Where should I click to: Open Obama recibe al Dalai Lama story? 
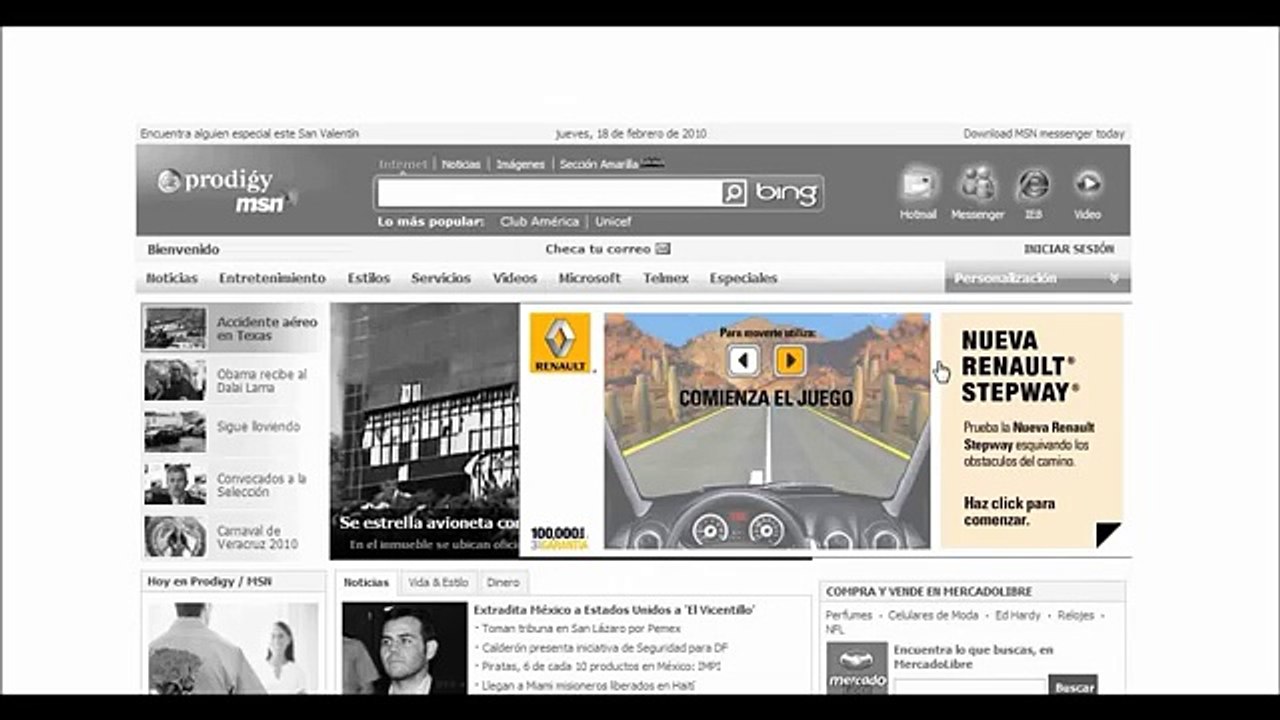(262, 381)
